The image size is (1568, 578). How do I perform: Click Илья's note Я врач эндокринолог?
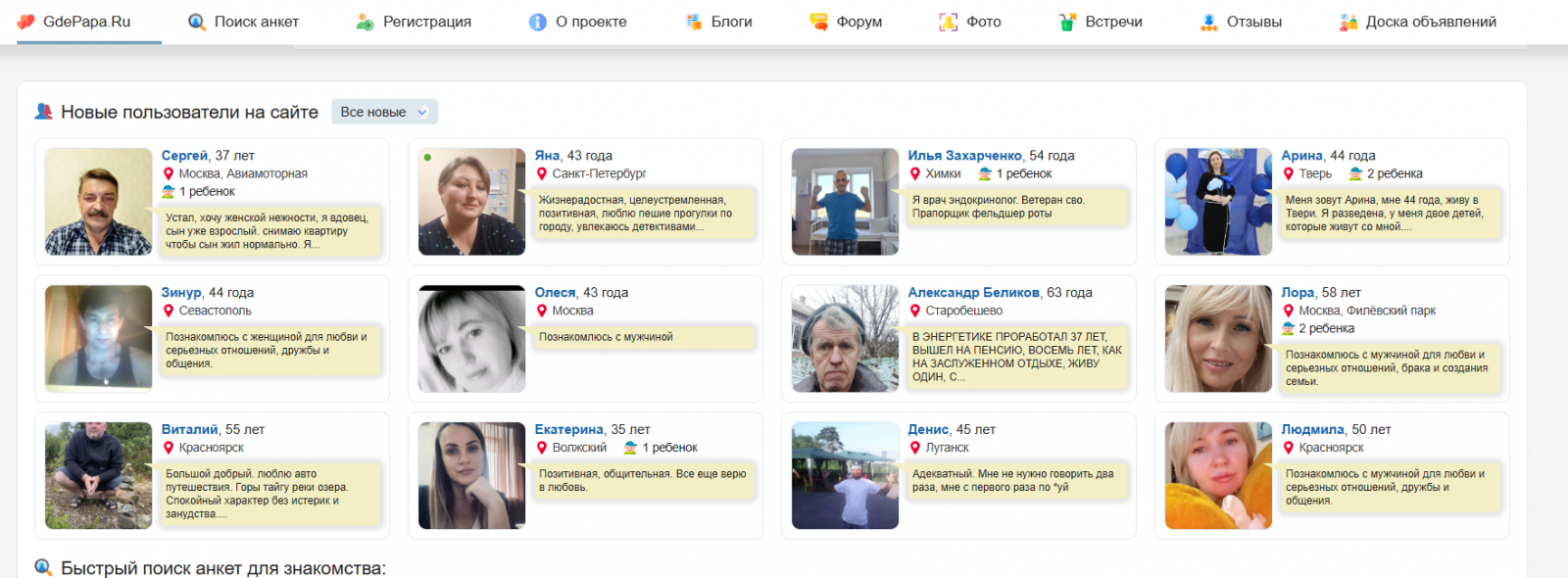[1018, 206]
